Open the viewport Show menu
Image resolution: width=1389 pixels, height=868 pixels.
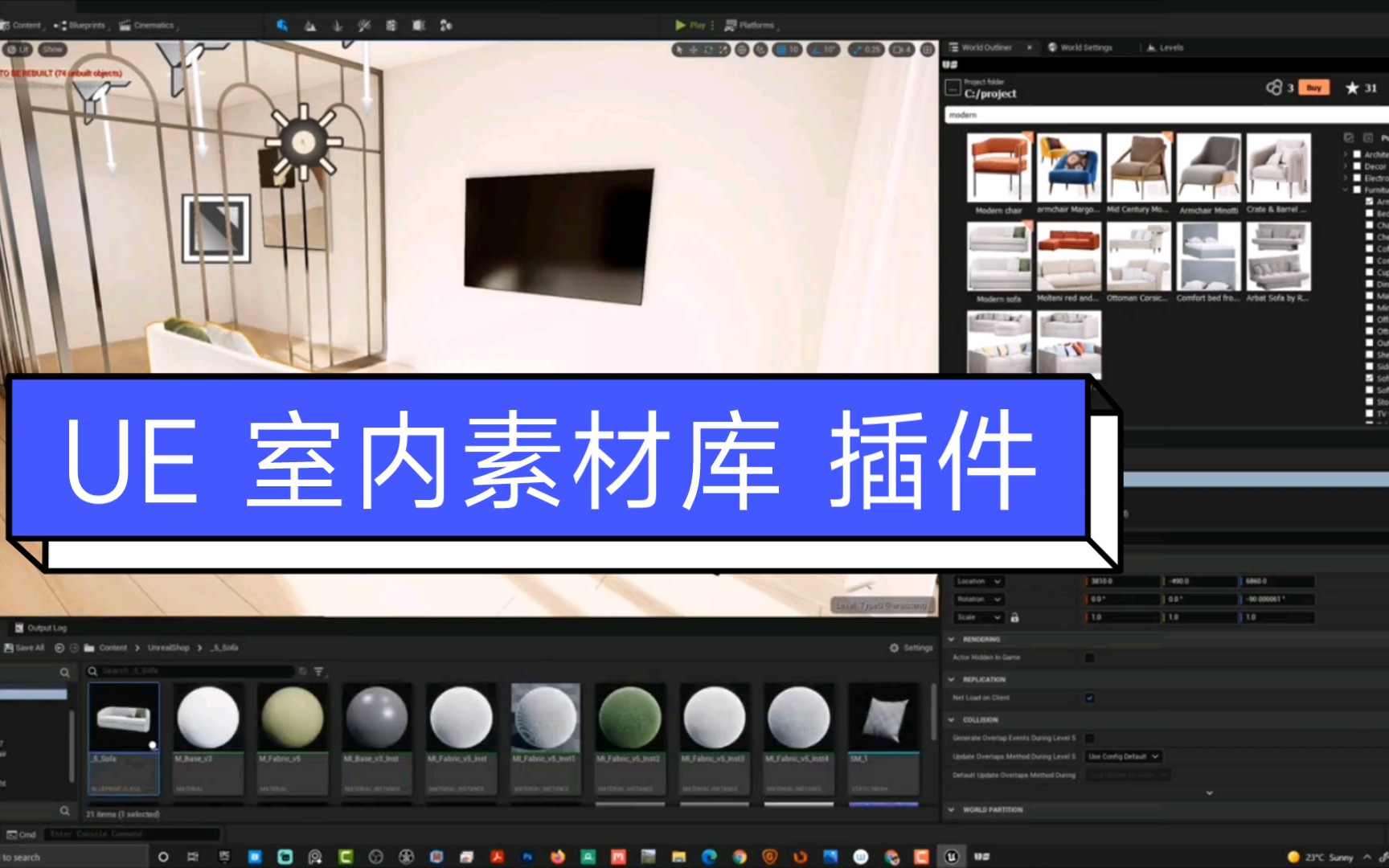[52, 49]
